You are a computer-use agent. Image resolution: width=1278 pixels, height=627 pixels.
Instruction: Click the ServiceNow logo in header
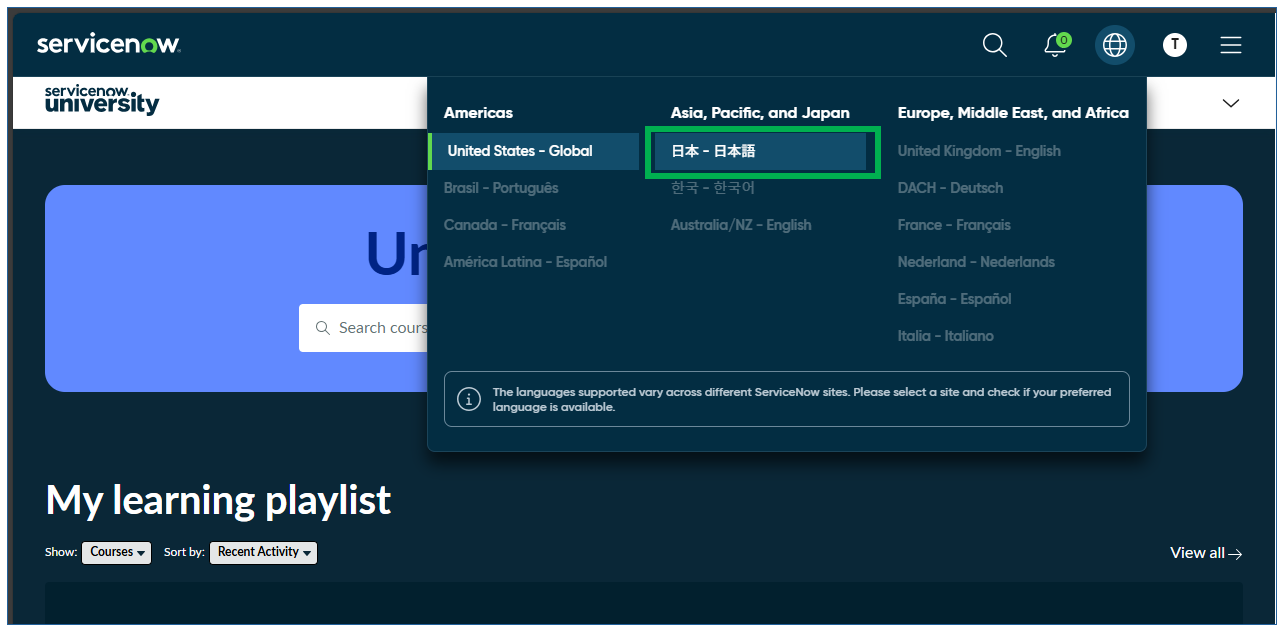click(x=108, y=44)
